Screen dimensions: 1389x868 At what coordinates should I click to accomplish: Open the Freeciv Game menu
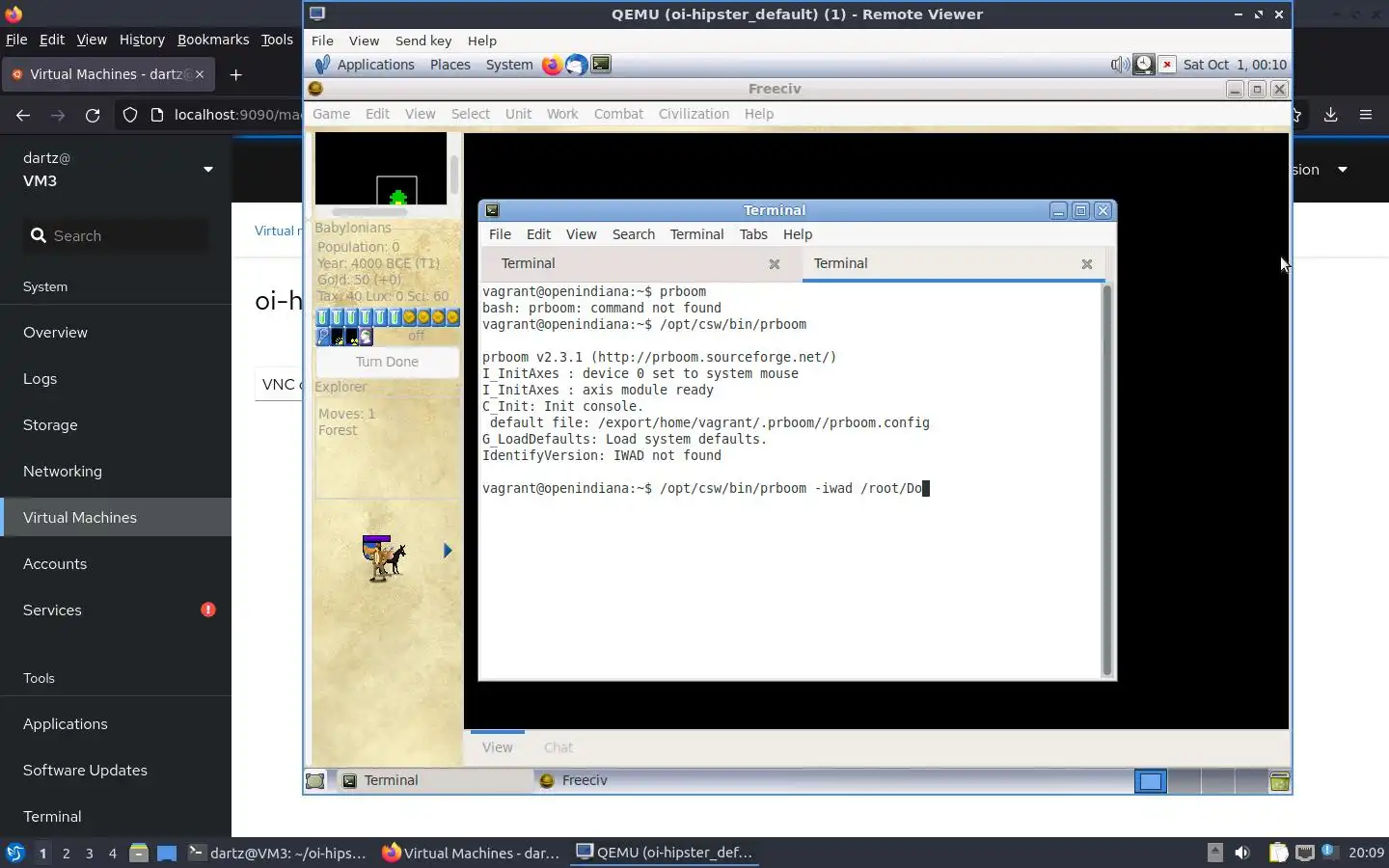[331, 114]
